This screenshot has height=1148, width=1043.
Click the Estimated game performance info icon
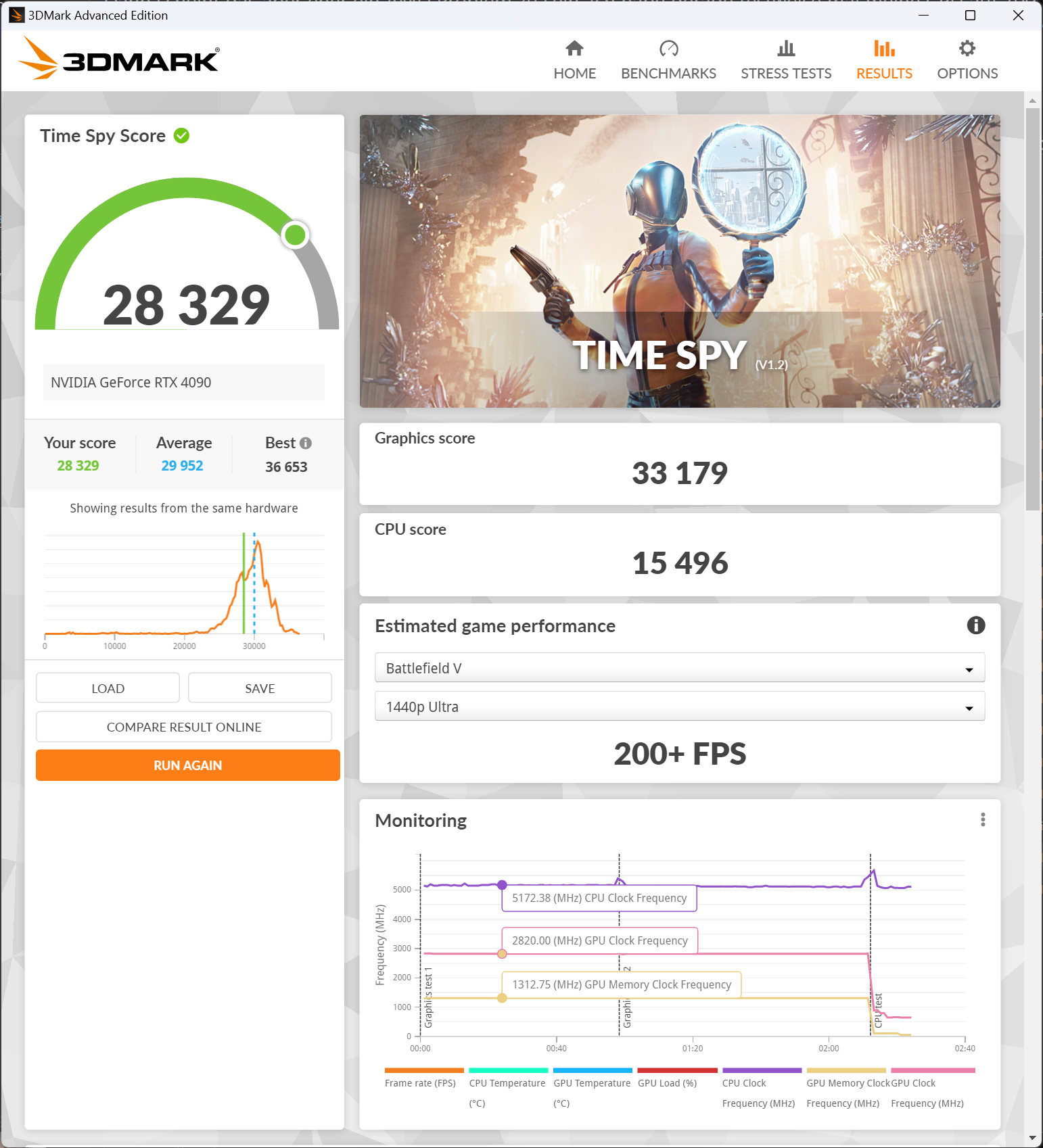975,625
